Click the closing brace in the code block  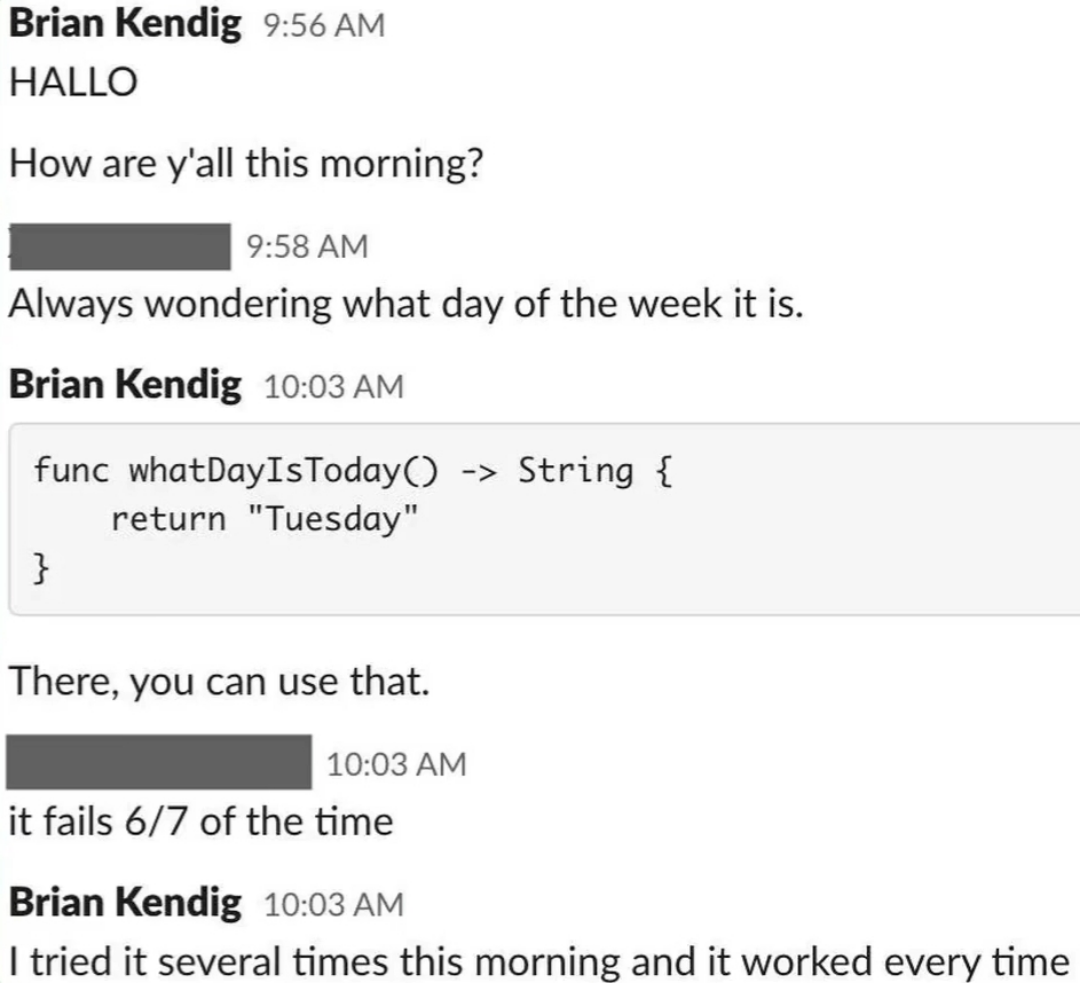click(41, 568)
